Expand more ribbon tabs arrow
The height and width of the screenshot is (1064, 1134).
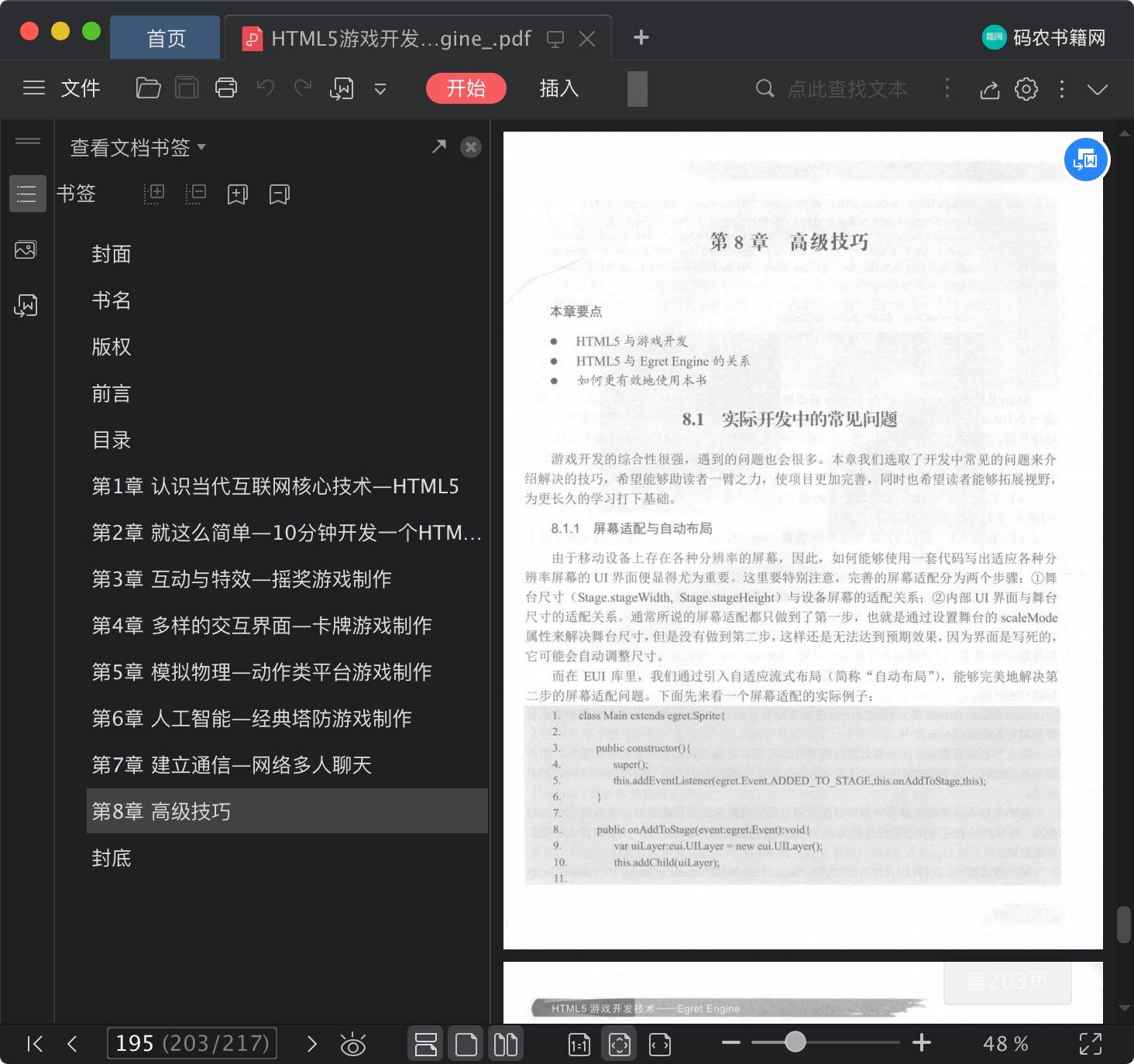pos(637,88)
